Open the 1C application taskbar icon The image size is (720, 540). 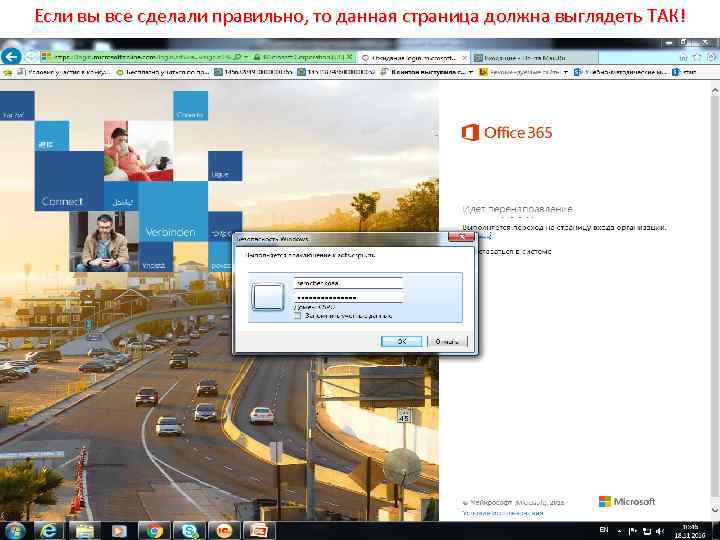225,531
